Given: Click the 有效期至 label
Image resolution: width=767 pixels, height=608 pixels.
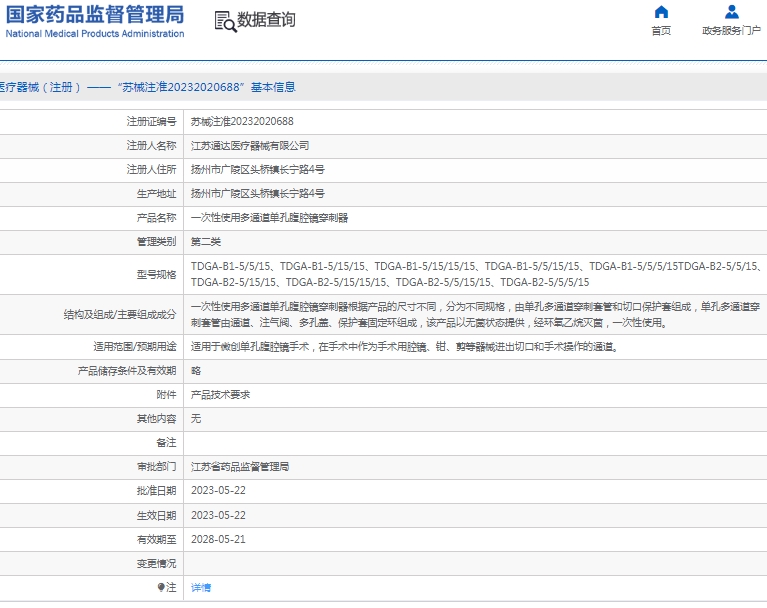Looking at the screenshot, I should pos(157,540).
